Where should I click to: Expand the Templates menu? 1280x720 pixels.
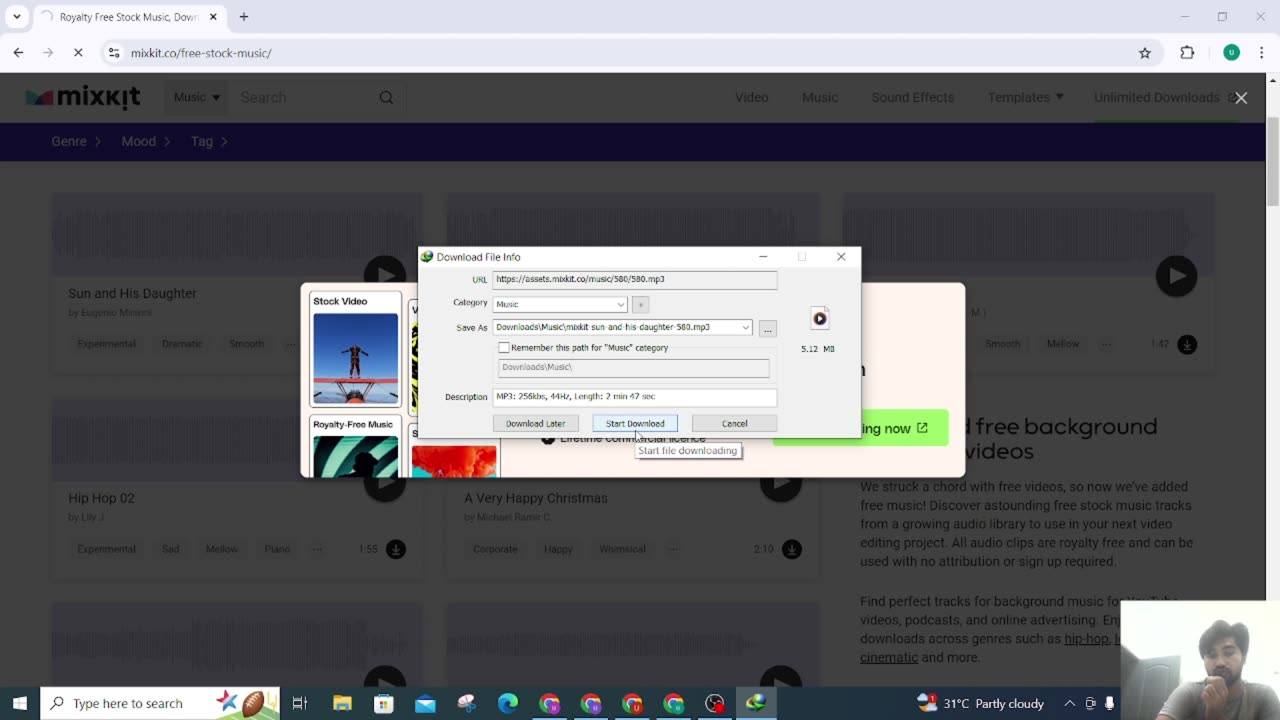1025,97
